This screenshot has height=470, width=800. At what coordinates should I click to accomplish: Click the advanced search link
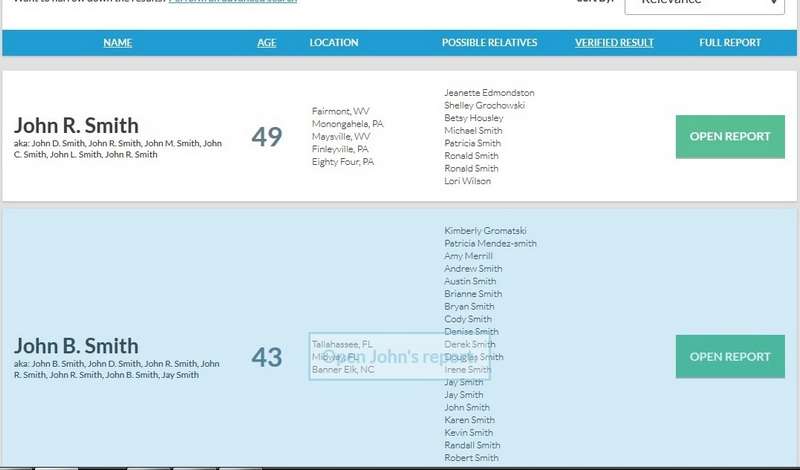(232, 3)
